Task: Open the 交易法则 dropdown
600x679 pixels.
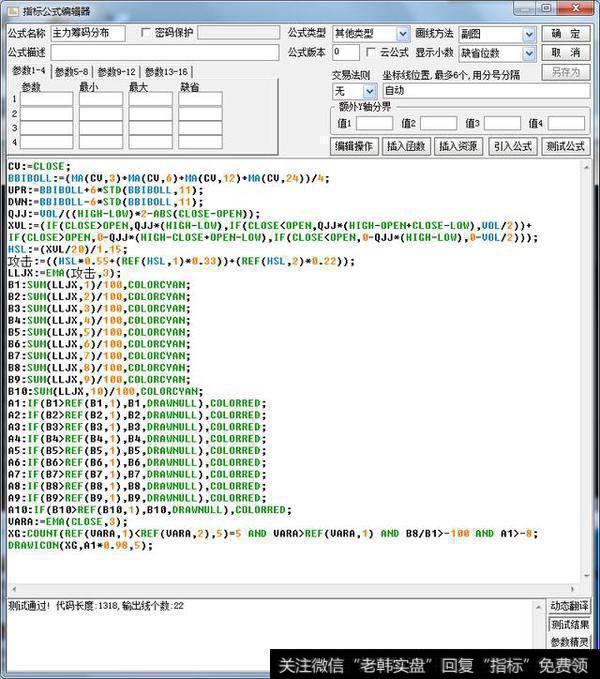Action: tap(369, 91)
